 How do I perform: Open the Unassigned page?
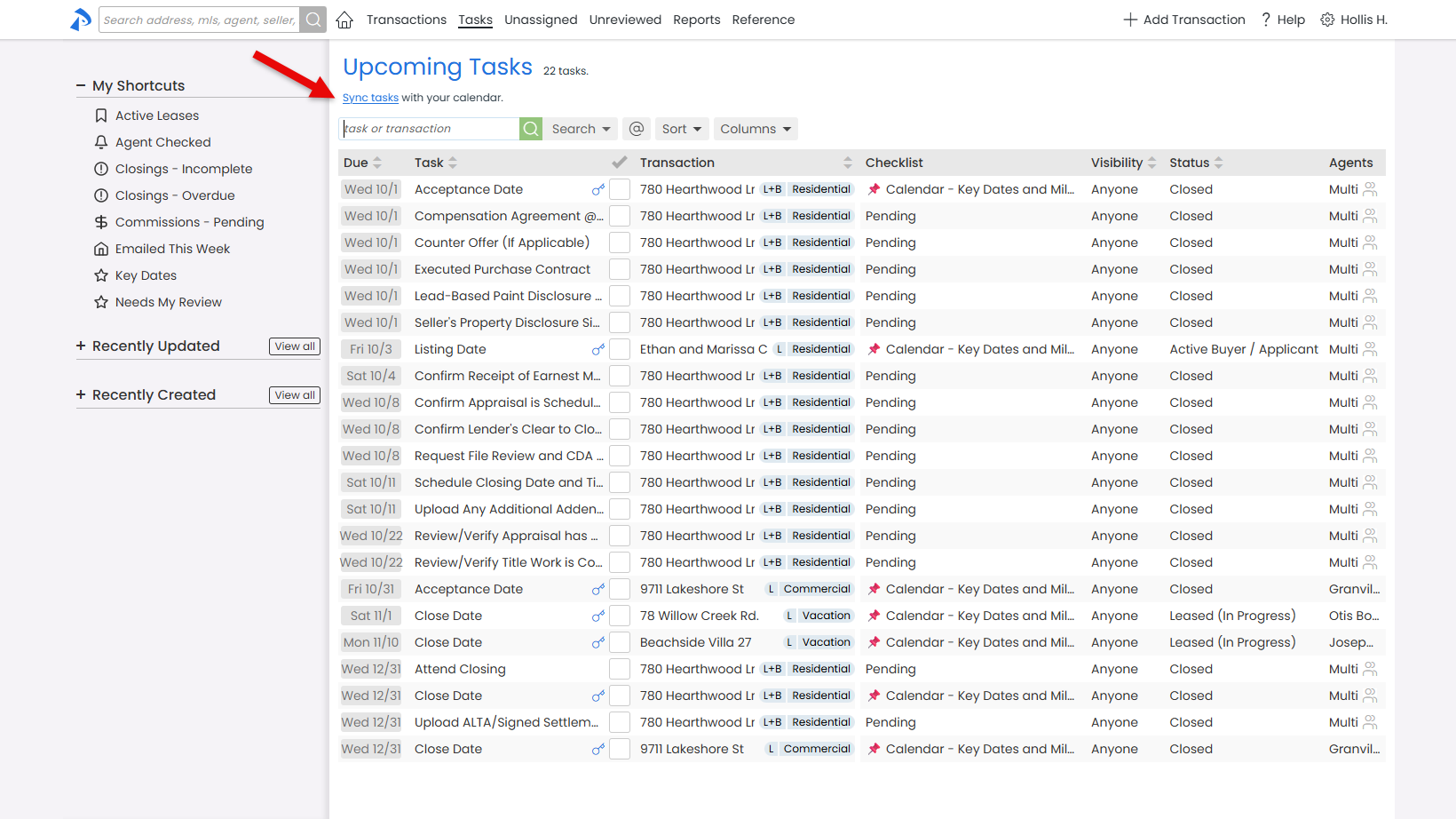(x=541, y=20)
